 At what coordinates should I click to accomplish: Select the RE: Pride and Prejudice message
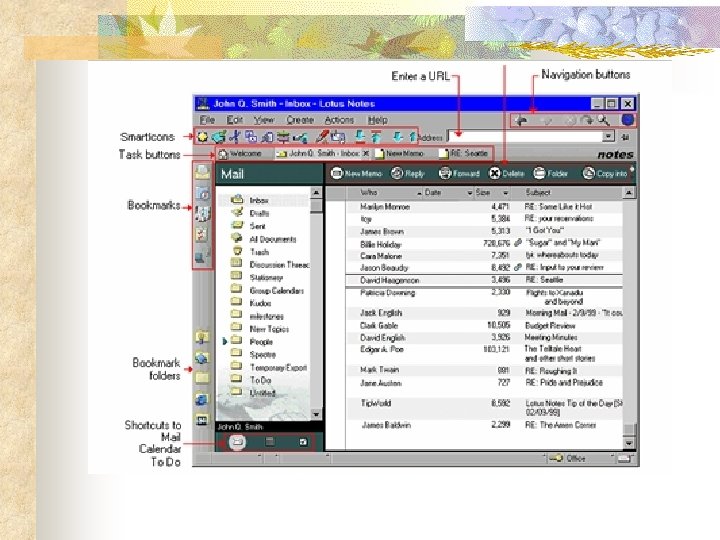[484, 383]
